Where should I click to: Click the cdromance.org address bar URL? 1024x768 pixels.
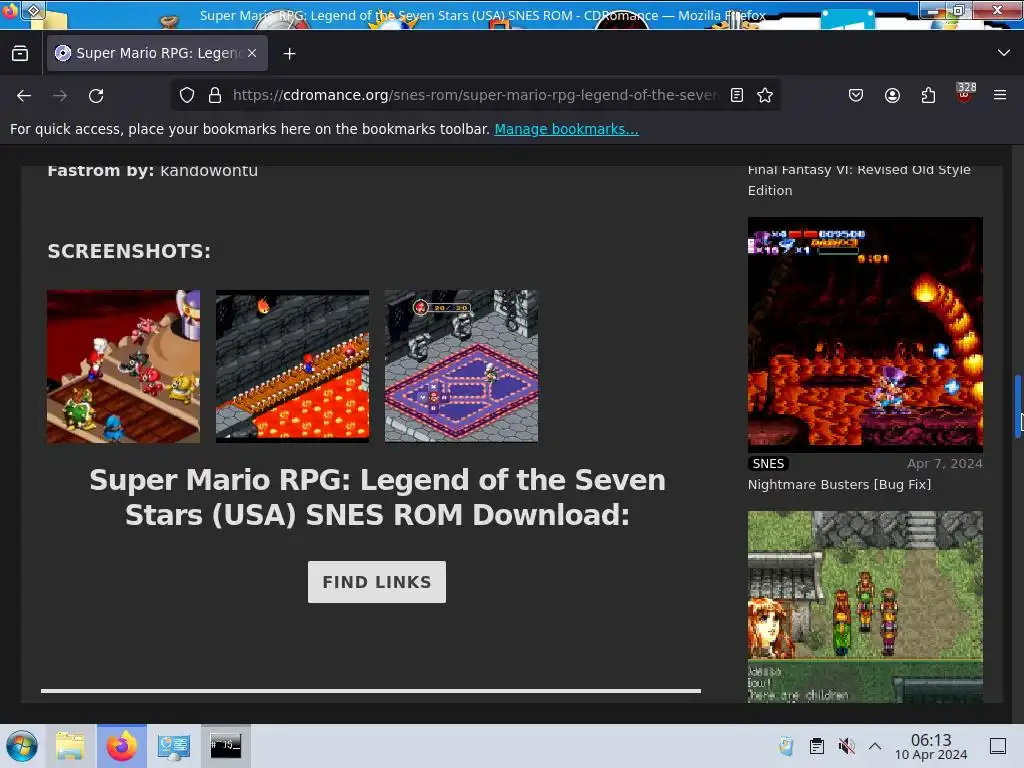point(475,95)
